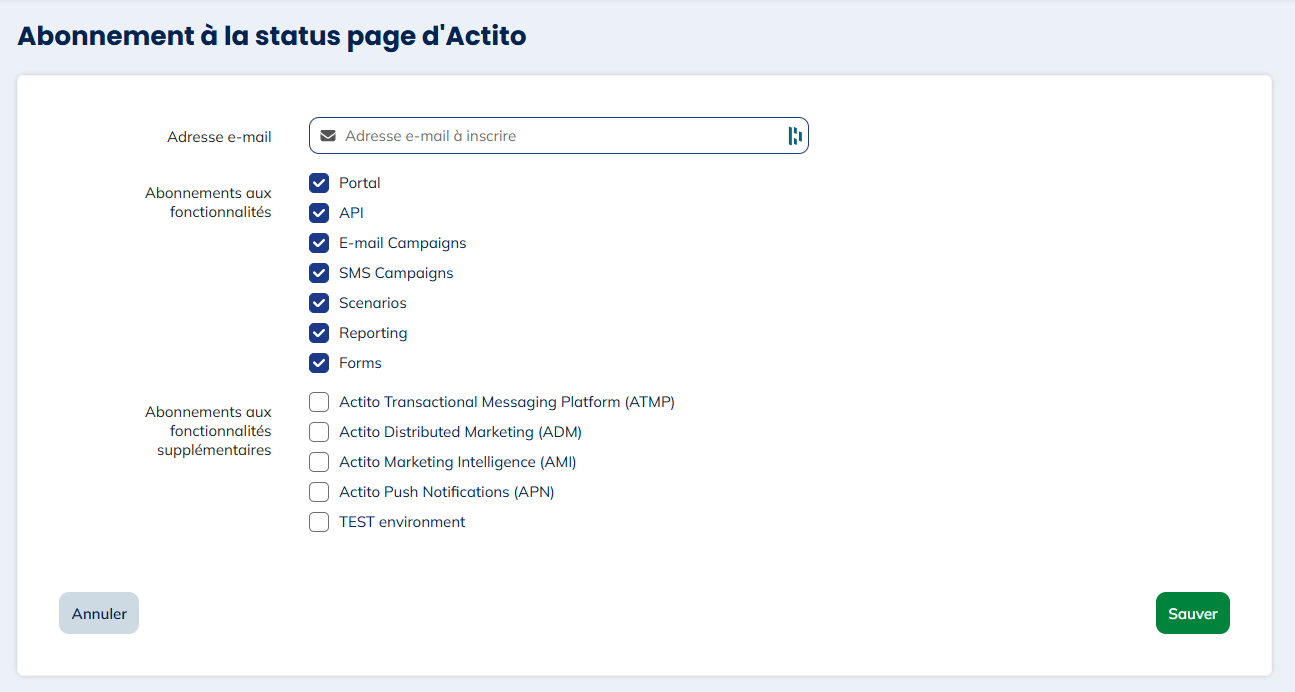This screenshot has height=692, width=1295.
Task: Click the envelope icon in the email field
Action: click(x=328, y=136)
